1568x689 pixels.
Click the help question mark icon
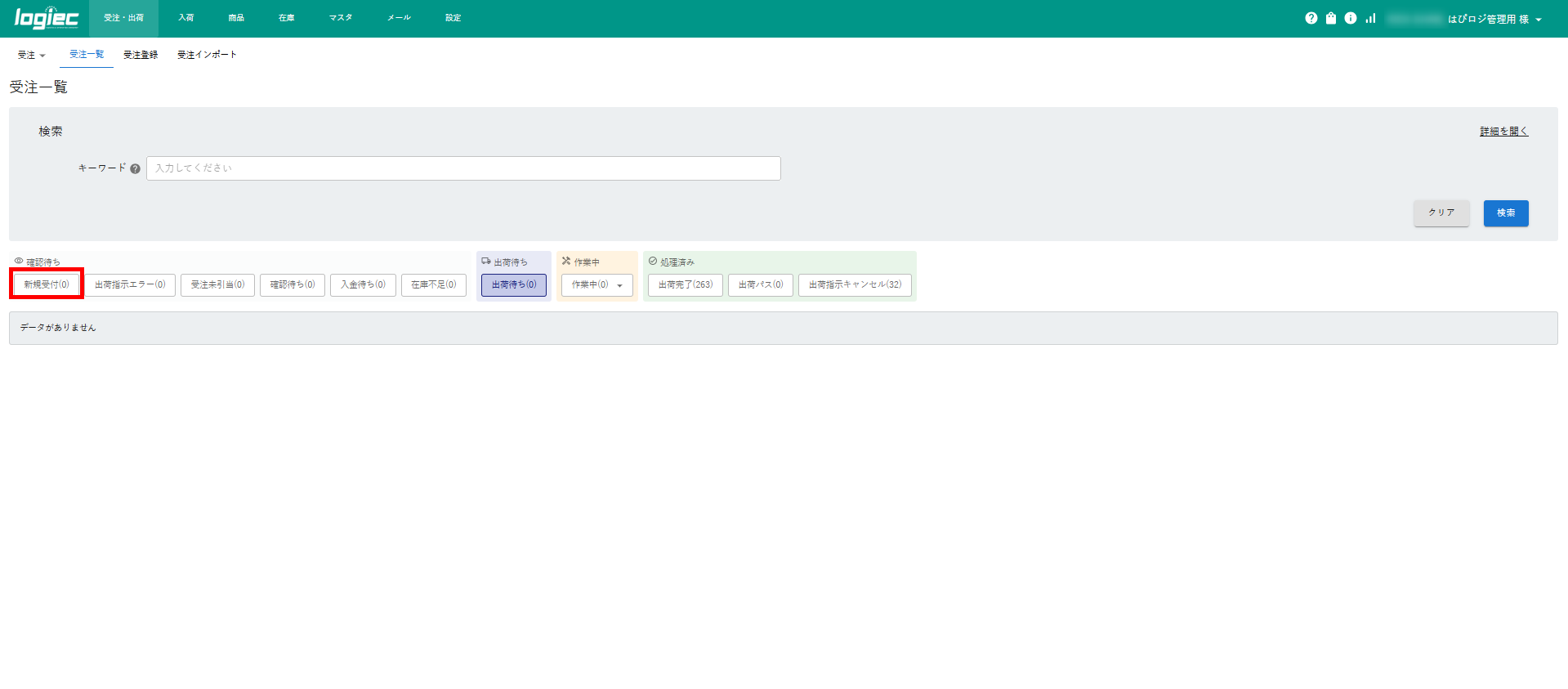coord(1311,18)
